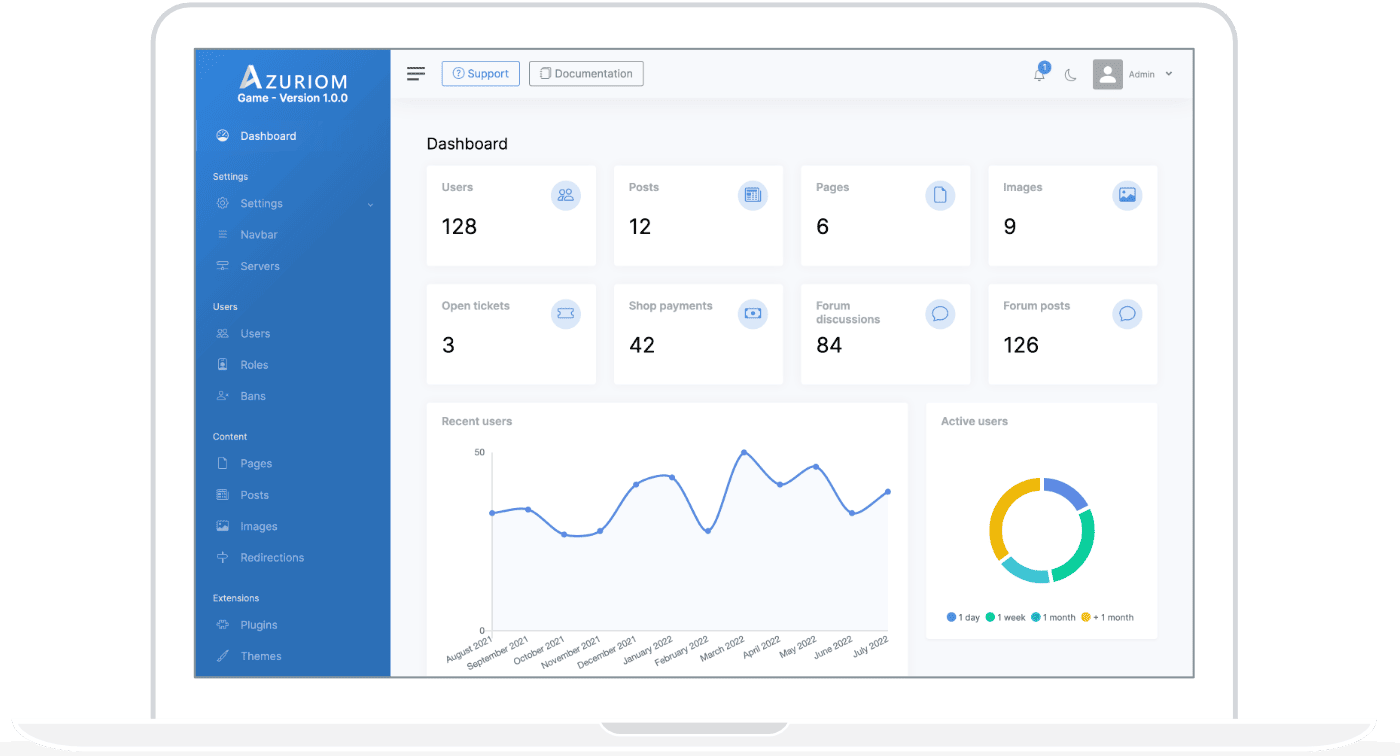
Task: Click the Images picture icon in sidebar
Action: [223, 526]
